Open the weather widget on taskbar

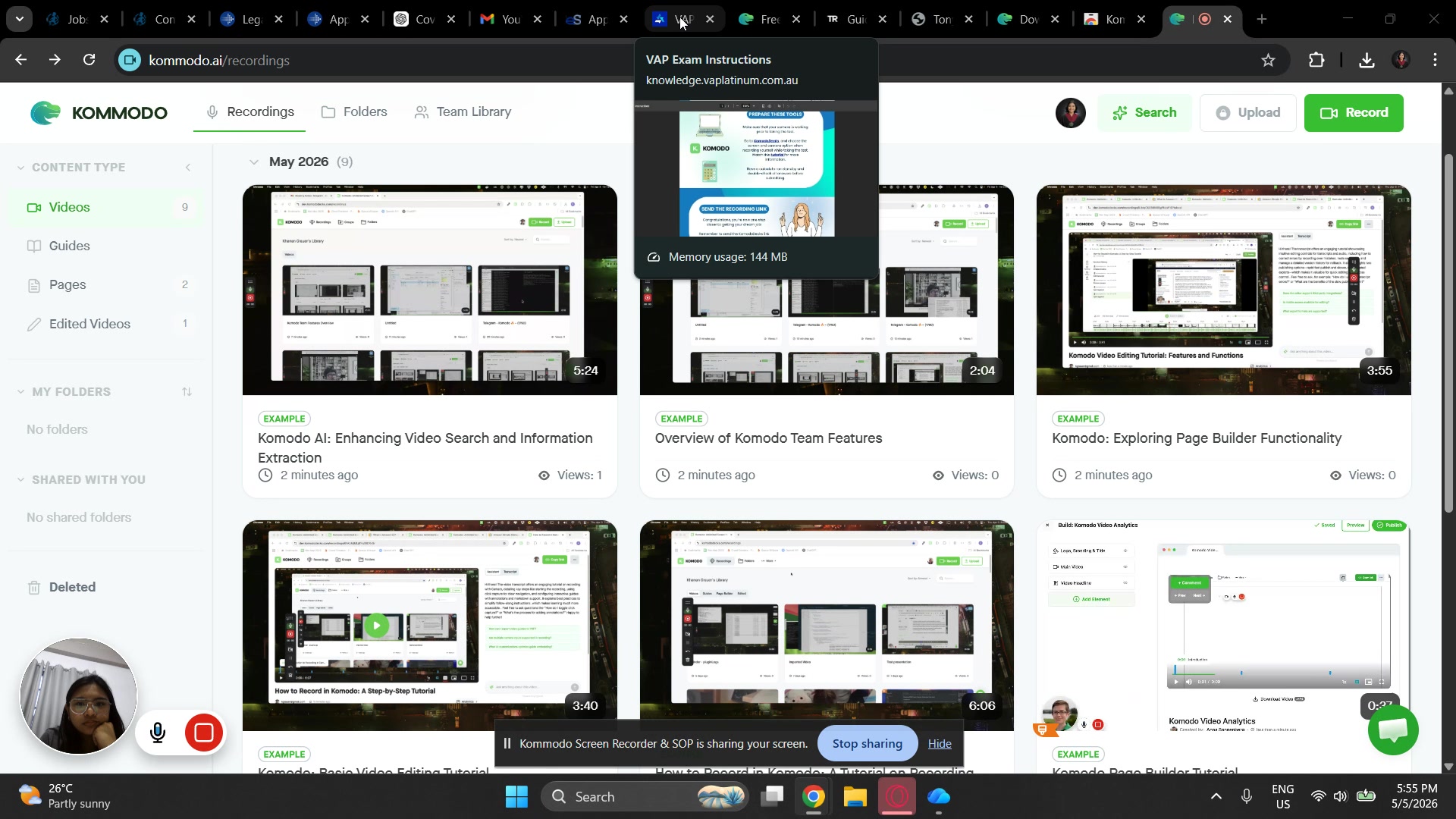pyautogui.click(x=65, y=796)
